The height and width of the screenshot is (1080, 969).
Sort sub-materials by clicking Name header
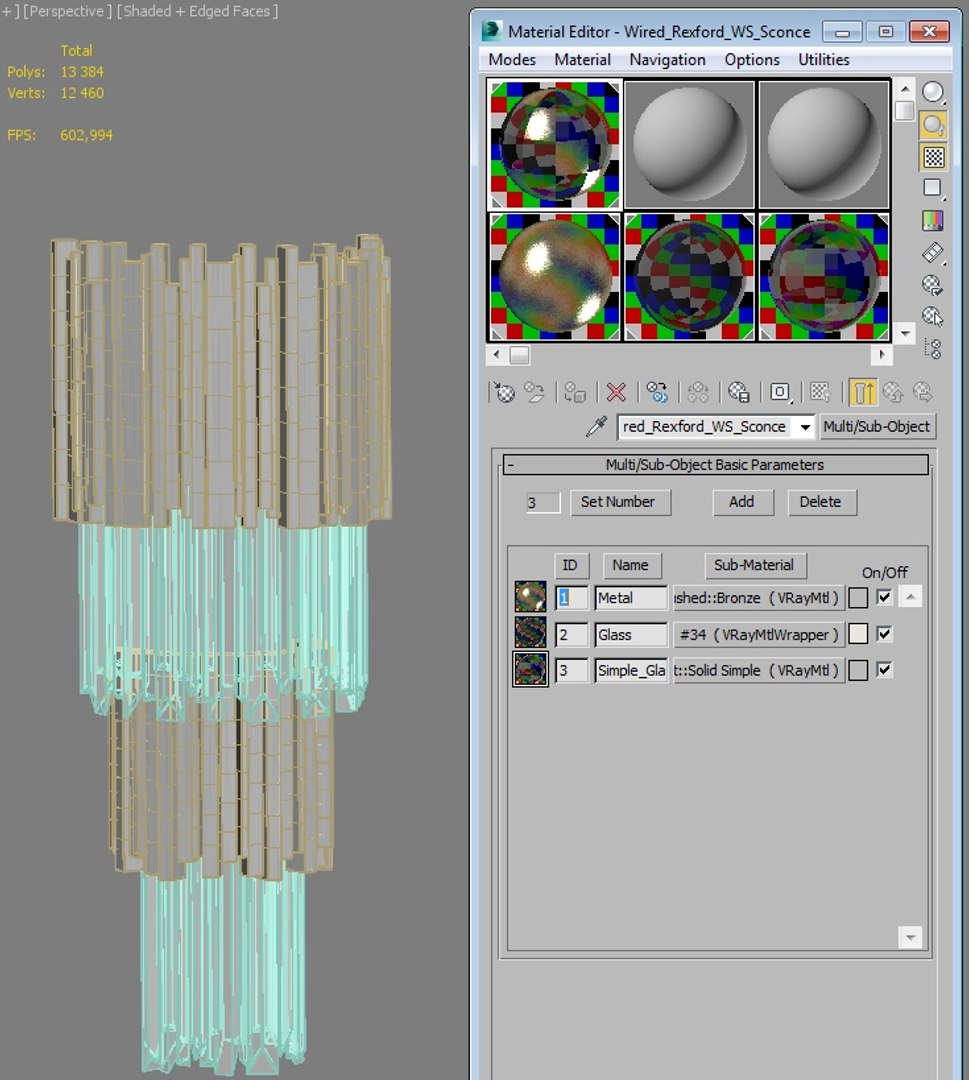(631, 565)
